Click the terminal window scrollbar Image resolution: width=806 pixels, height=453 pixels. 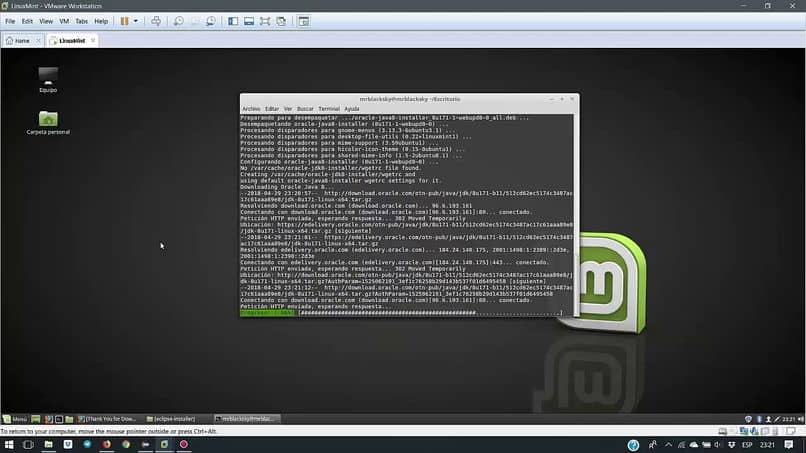(x=576, y=215)
